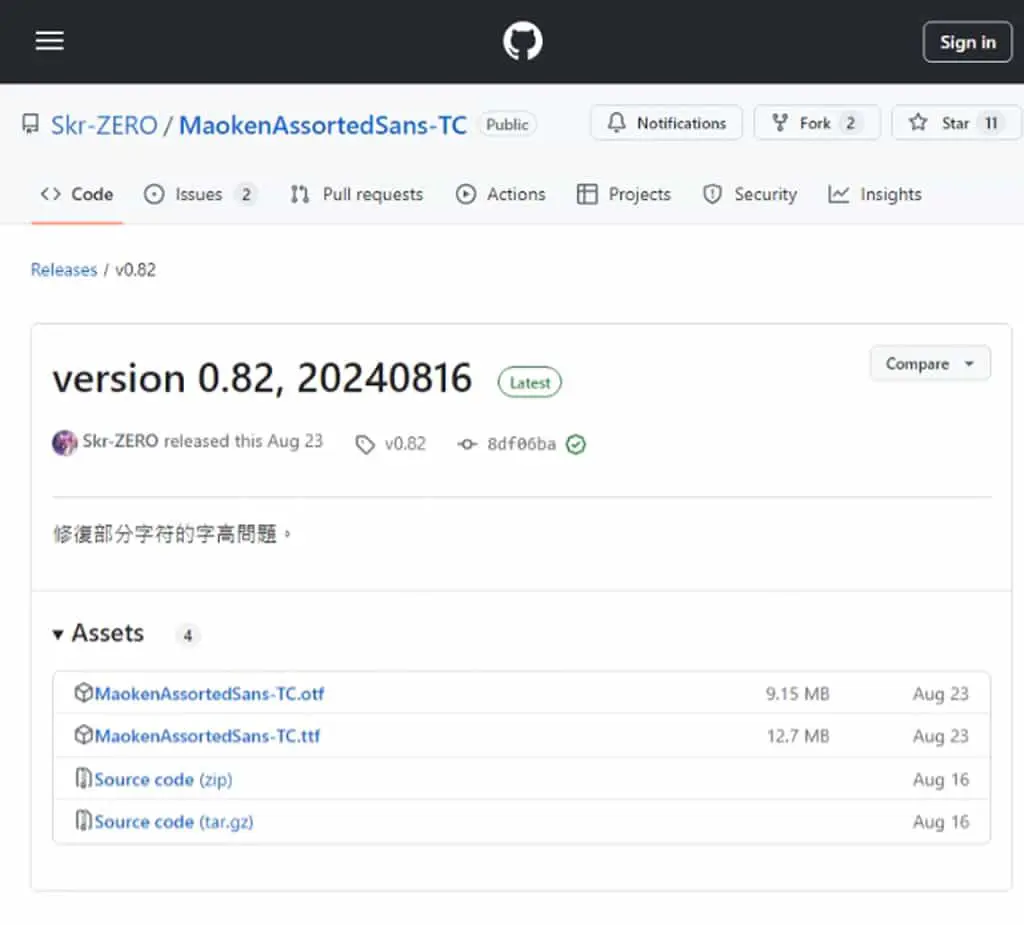Click the archive icon for Source code (tar.gz)

tap(83, 820)
